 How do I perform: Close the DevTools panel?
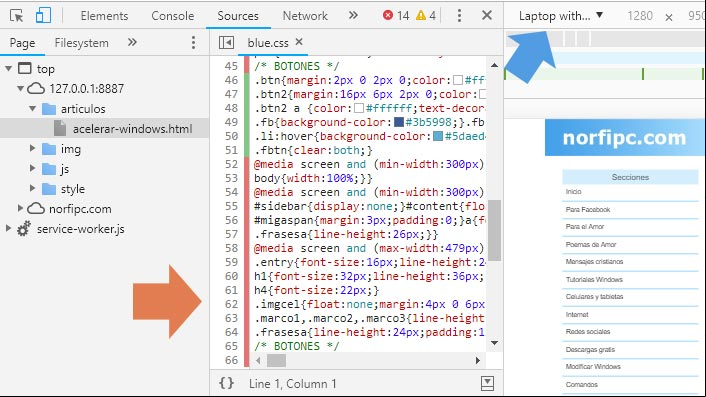tap(487, 15)
